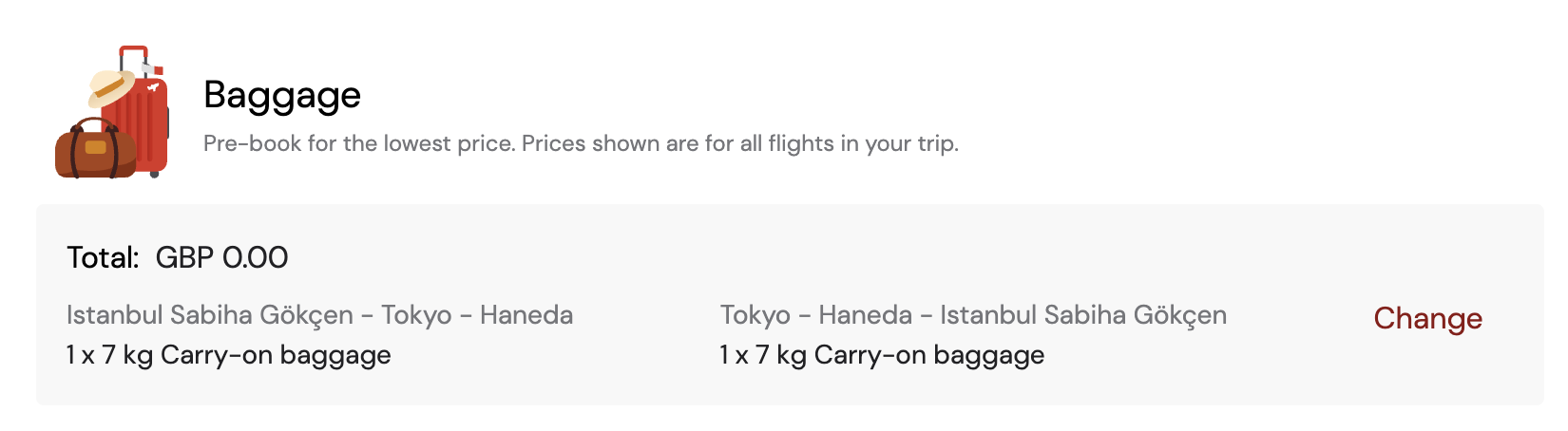Viewport: 1568px width, 431px height.
Task: Click the GBP 0.00 total amount
Action: (221, 257)
